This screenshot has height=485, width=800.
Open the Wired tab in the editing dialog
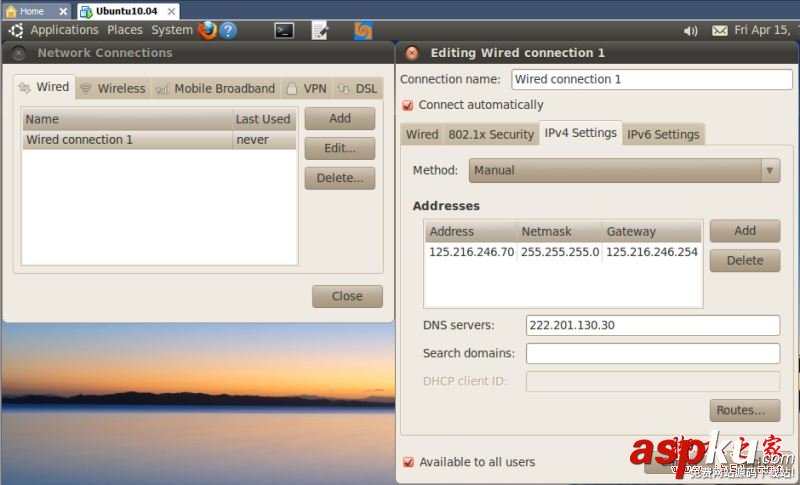click(422, 135)
